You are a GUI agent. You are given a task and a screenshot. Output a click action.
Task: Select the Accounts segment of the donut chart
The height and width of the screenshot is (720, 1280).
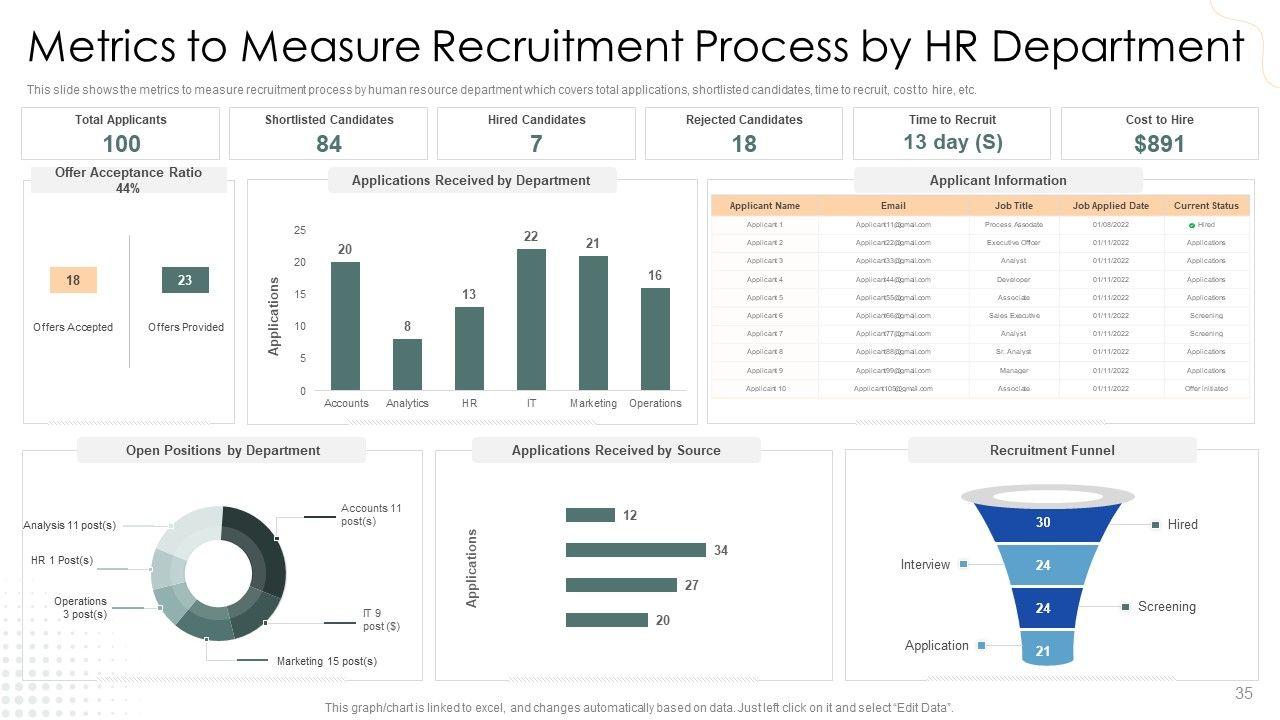coord(264,550)
